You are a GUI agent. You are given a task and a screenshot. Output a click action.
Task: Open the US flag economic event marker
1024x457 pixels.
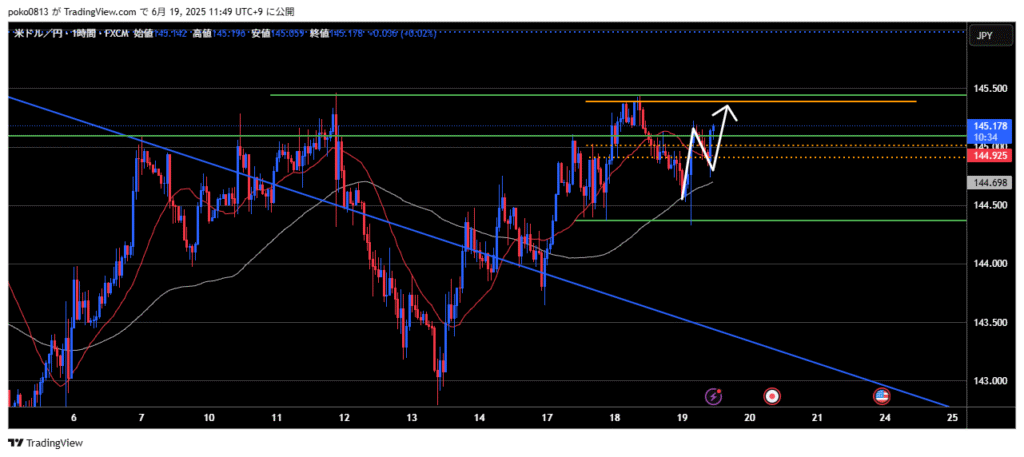tap(883, 396)
